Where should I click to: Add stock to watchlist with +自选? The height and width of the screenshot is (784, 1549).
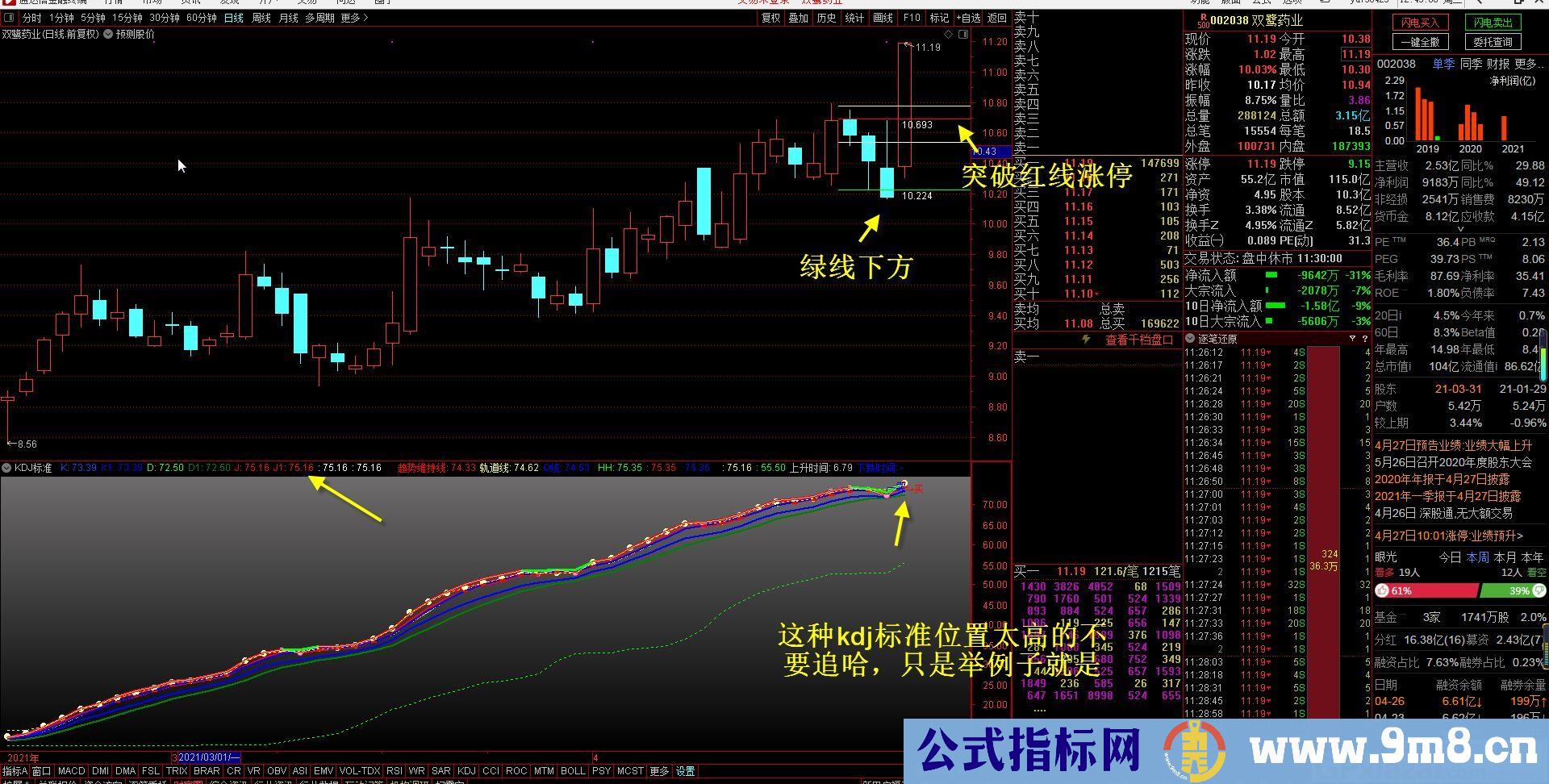pyautogui.click(x=968, y=17)
